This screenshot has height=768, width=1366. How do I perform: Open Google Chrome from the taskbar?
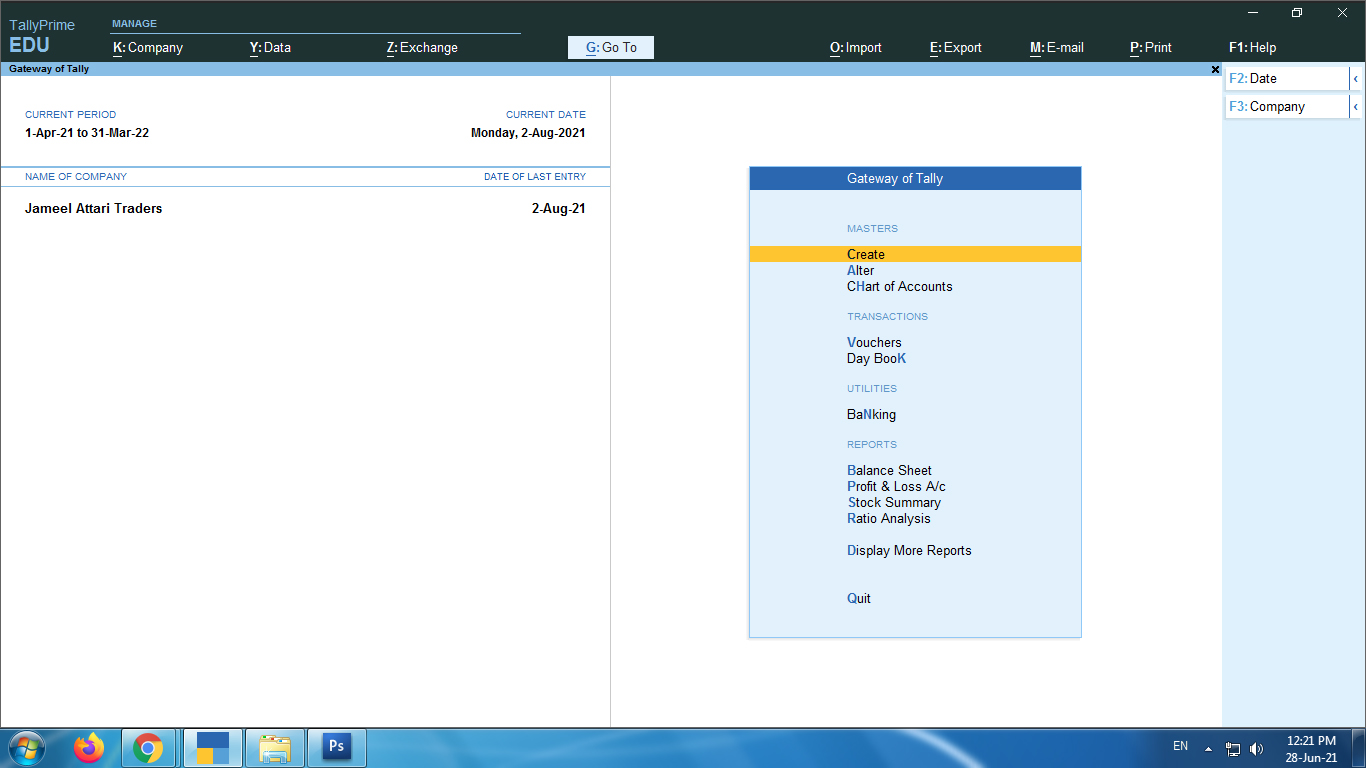148,748
